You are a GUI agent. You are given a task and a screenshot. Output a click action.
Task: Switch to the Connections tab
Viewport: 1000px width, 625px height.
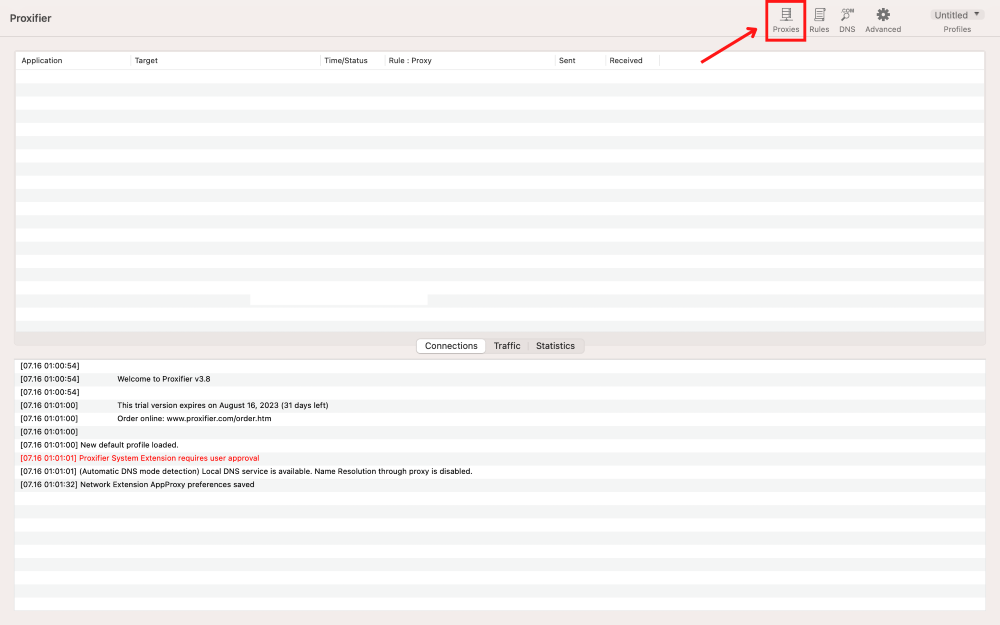pos(451,346)
